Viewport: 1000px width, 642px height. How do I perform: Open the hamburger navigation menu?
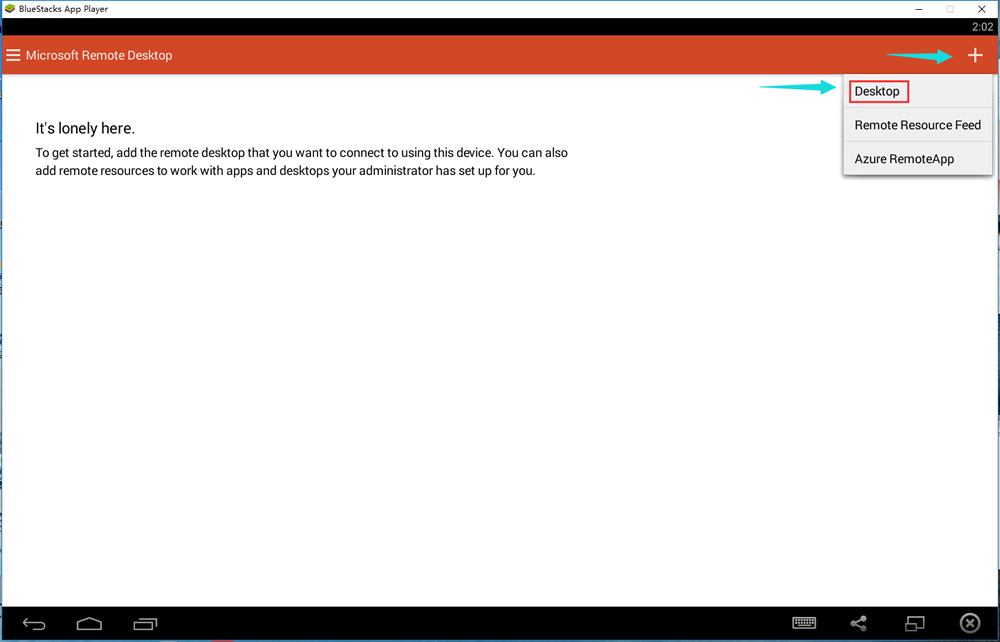(x=13, y=55)
